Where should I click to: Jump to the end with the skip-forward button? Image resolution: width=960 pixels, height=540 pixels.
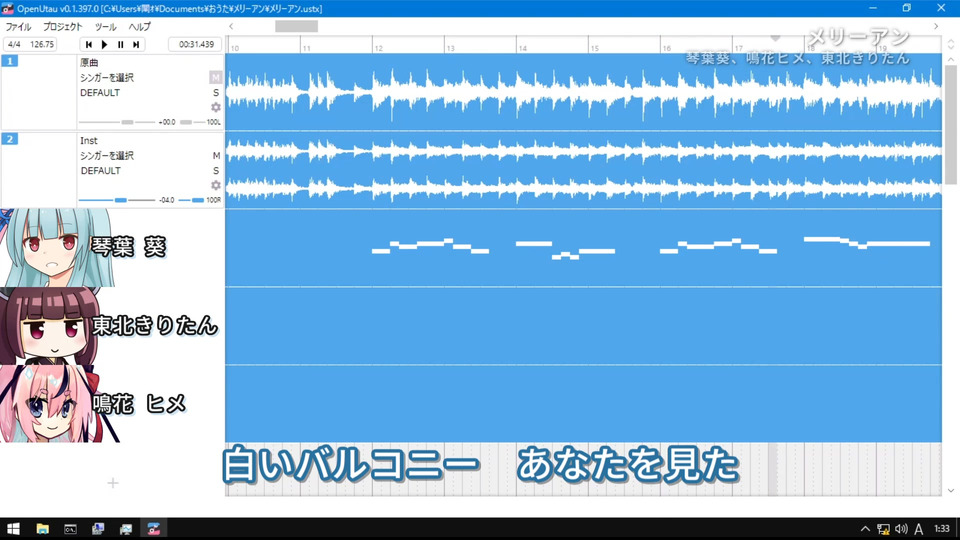click(136, 44)
